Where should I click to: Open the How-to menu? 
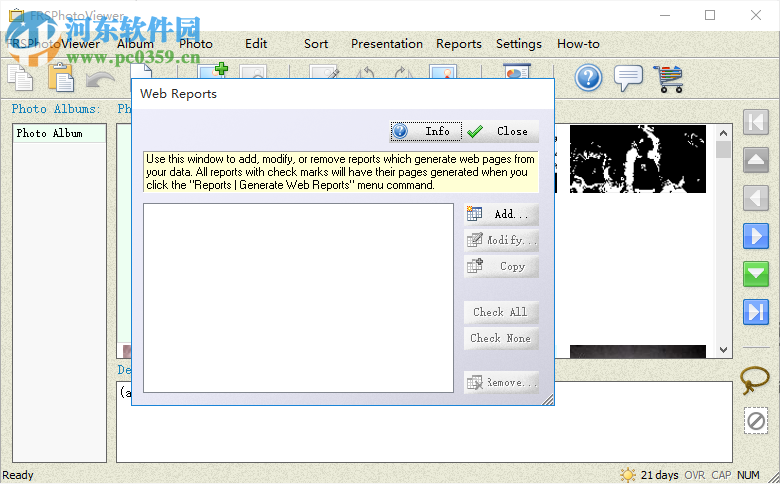click(x=578, y=44)
